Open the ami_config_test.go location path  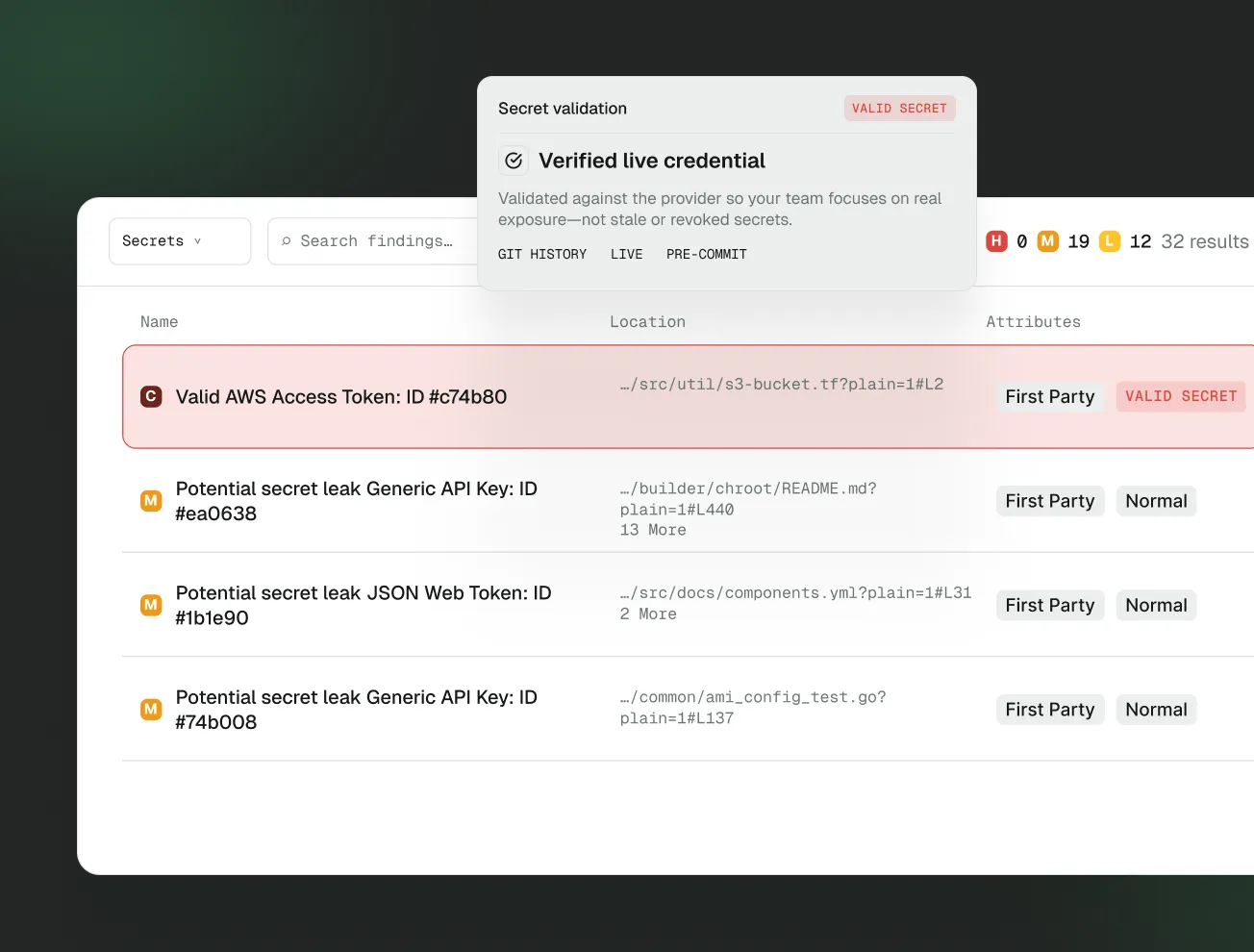753,708
